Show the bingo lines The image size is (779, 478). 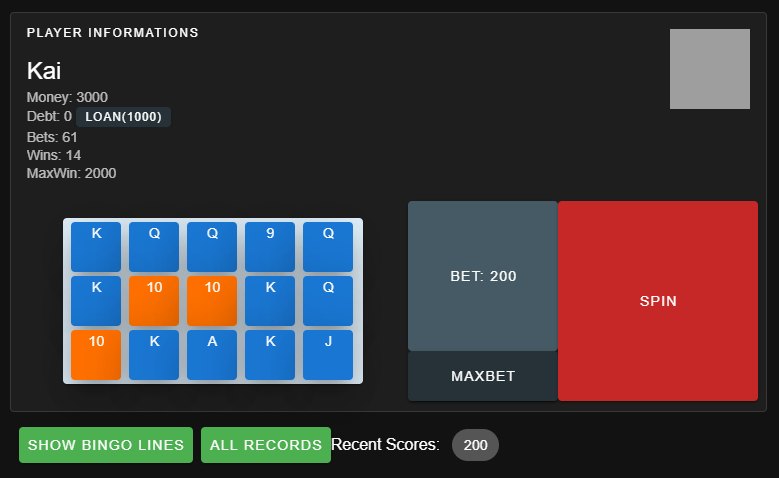click(x=106, y=445)
